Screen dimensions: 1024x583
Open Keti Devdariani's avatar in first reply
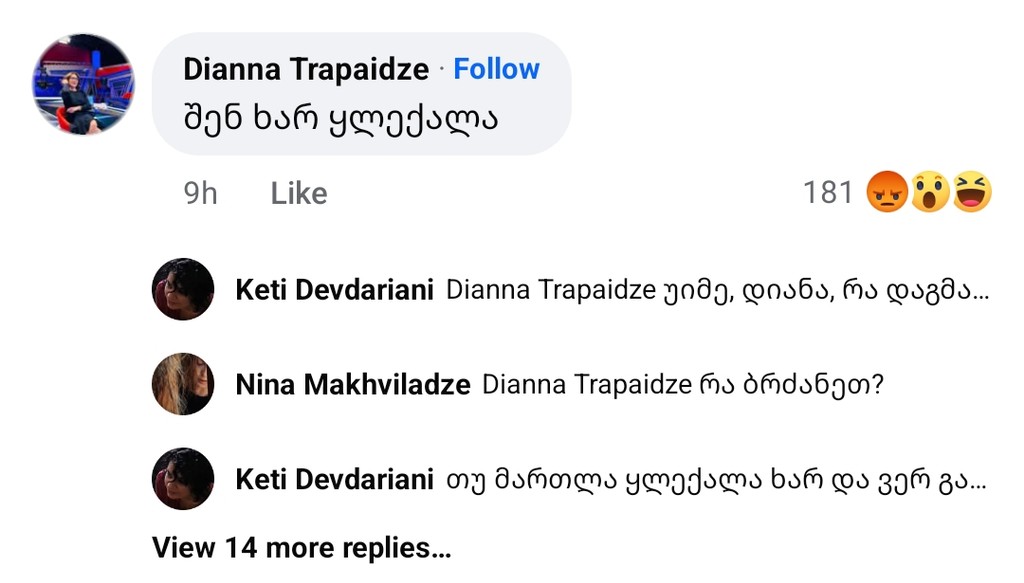point(183,290)
